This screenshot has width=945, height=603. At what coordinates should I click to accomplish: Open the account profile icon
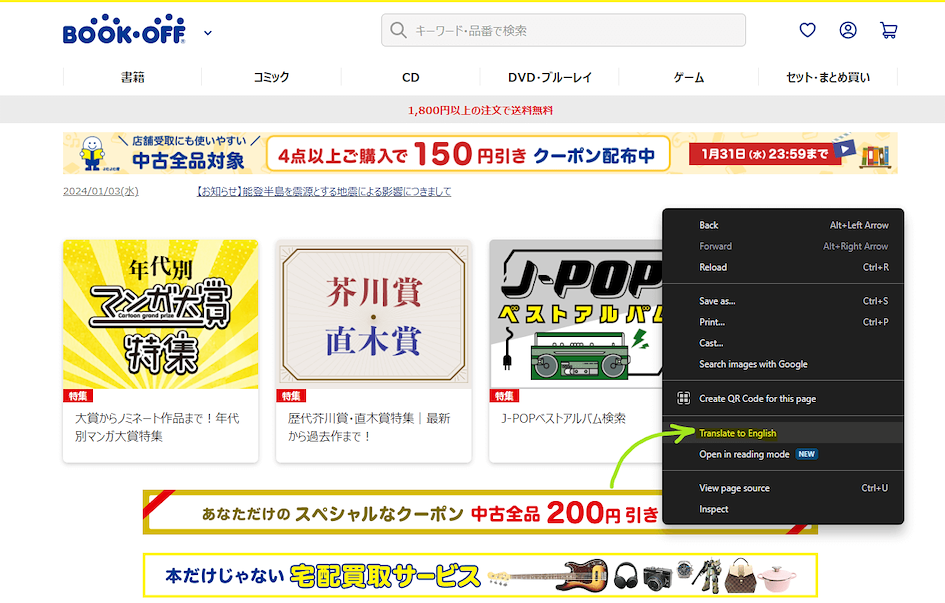[x=848, y=30]
